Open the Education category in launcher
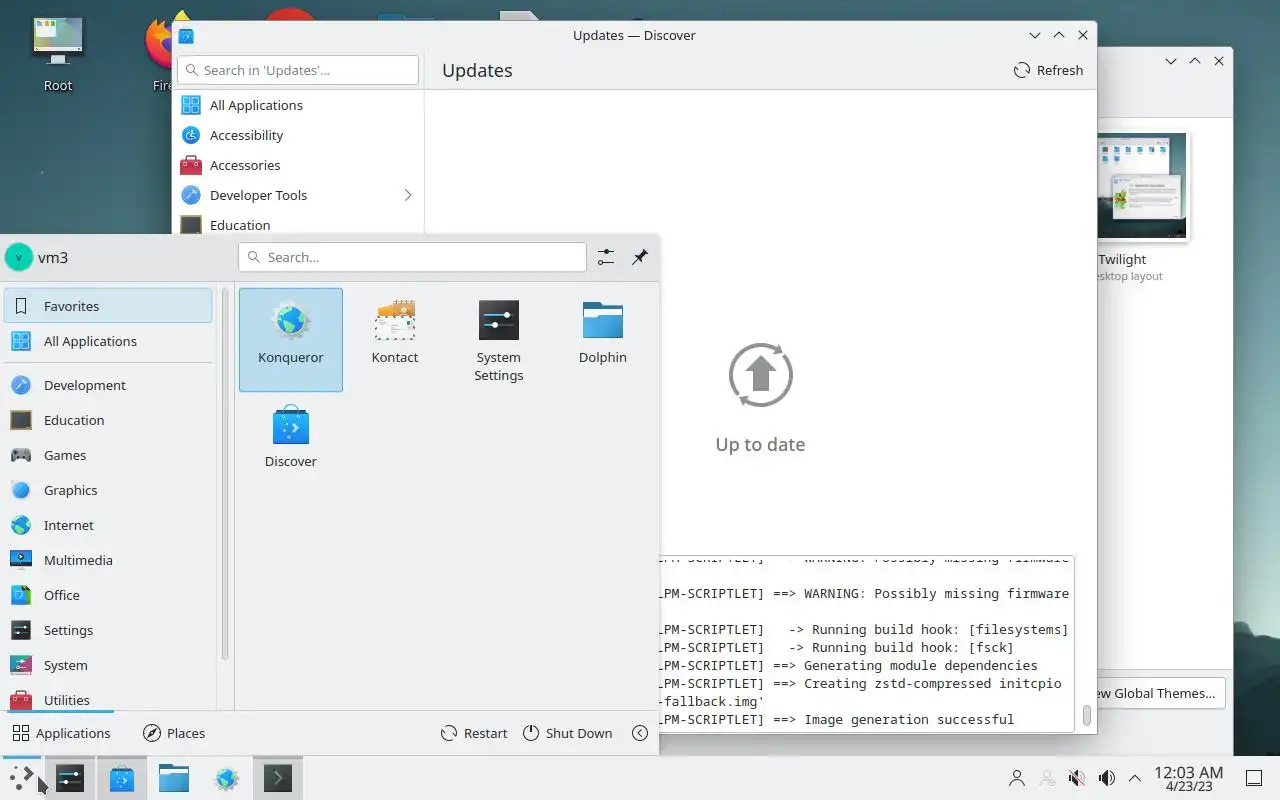 point(108,420)
